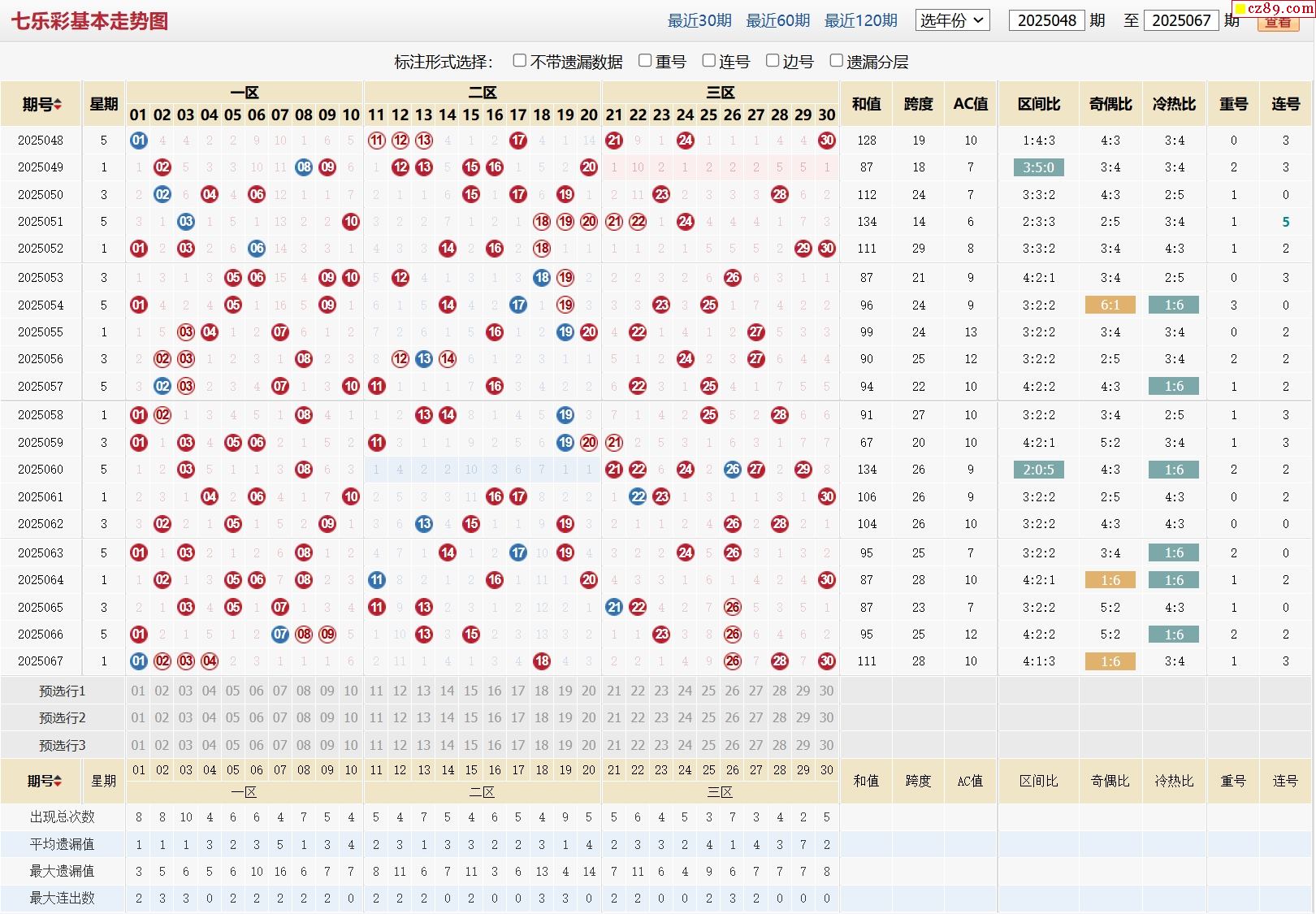
Task: Click 平均遗漏值 statistics row label
Action: coord(63,844)
